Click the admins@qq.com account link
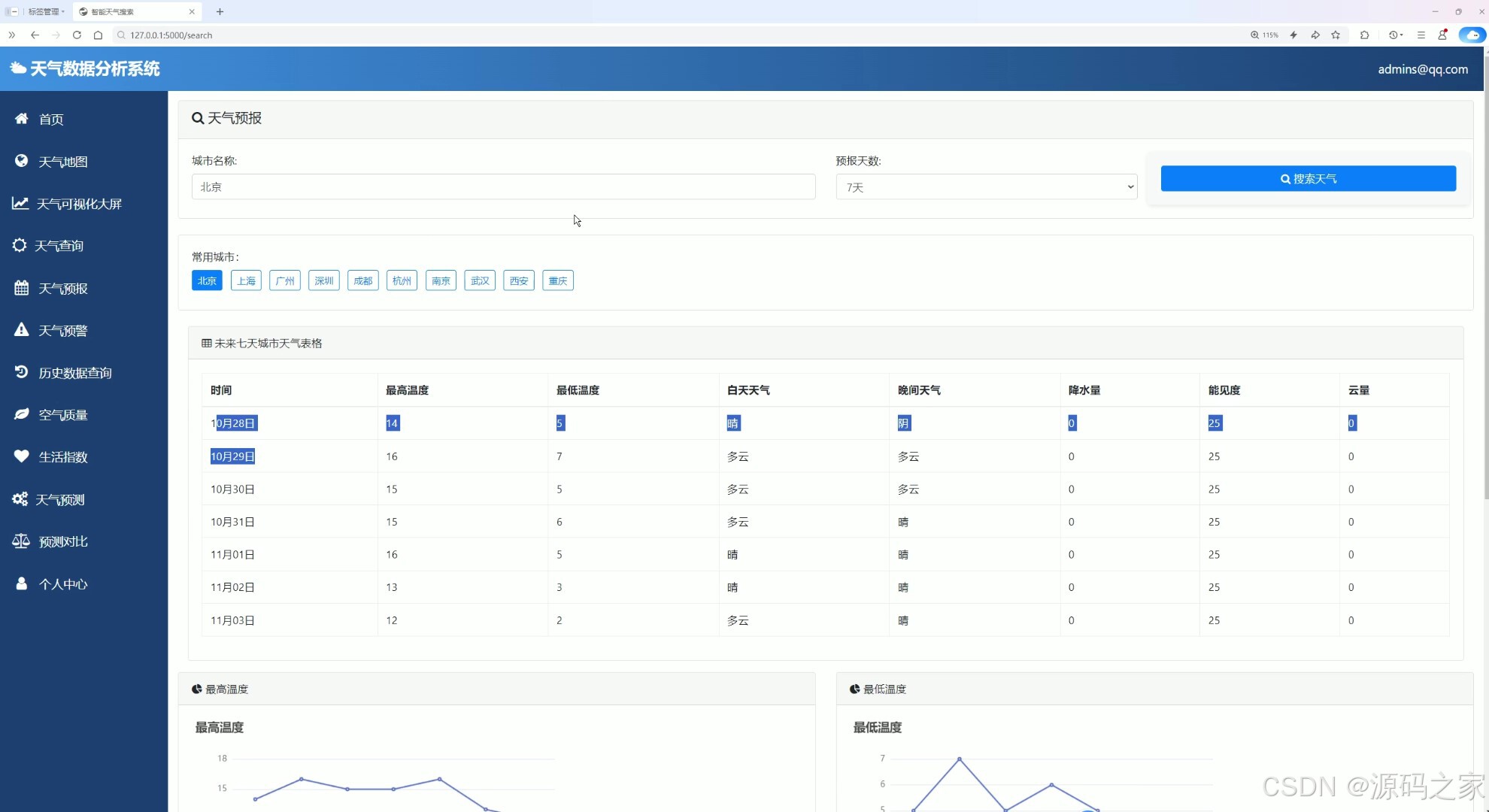Viewport: 1489px width, 812px height. (x=1422, y=69)
